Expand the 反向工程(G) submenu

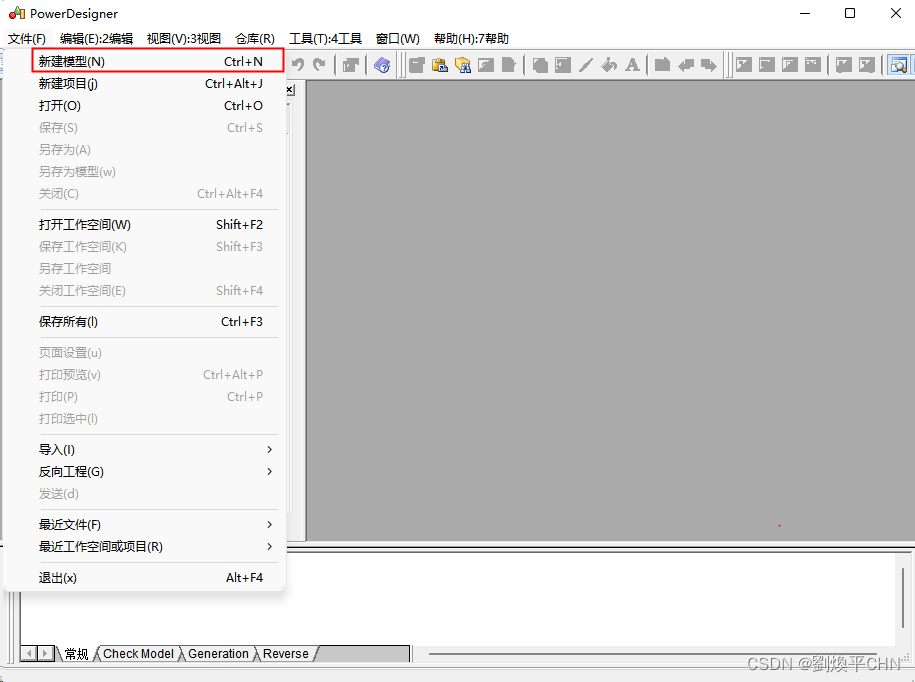pyautogui.click(x=151, y=471)
